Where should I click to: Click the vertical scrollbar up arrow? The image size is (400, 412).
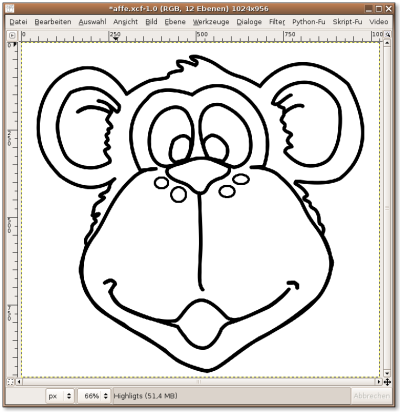point(387,43)
